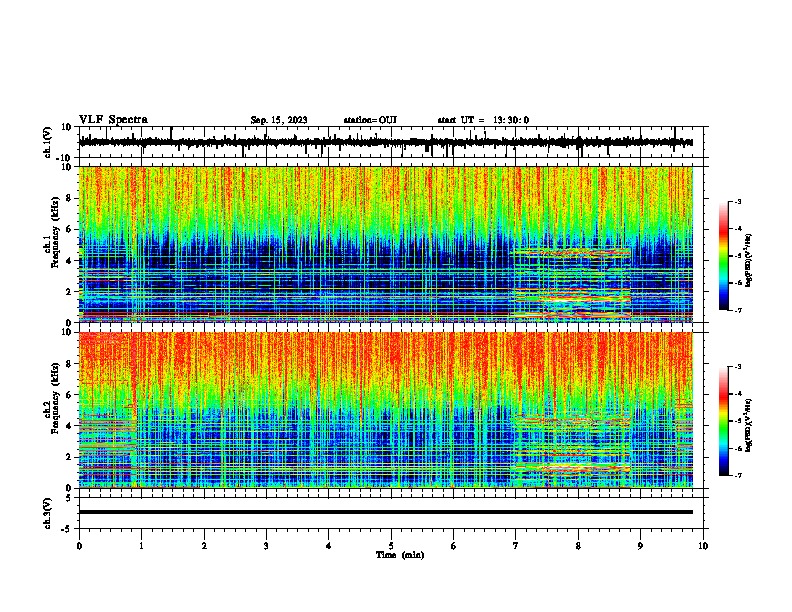792x612 pixels.
Task: Click inside the ch.2 spectrogram panel
Action: [x=385, y=410]
